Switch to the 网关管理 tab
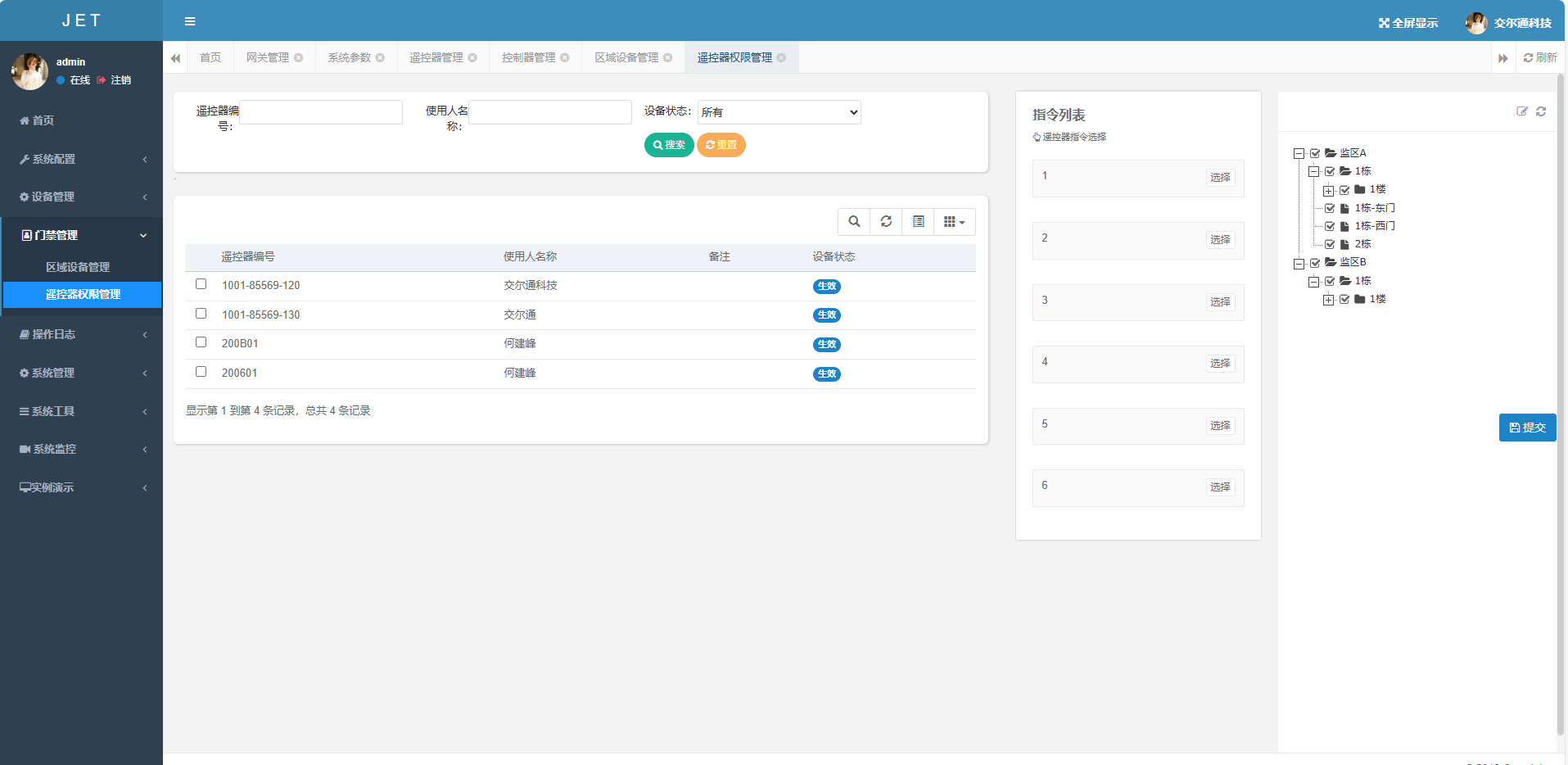The width and height of the screenshot is (1568, 765). point(268,57)
